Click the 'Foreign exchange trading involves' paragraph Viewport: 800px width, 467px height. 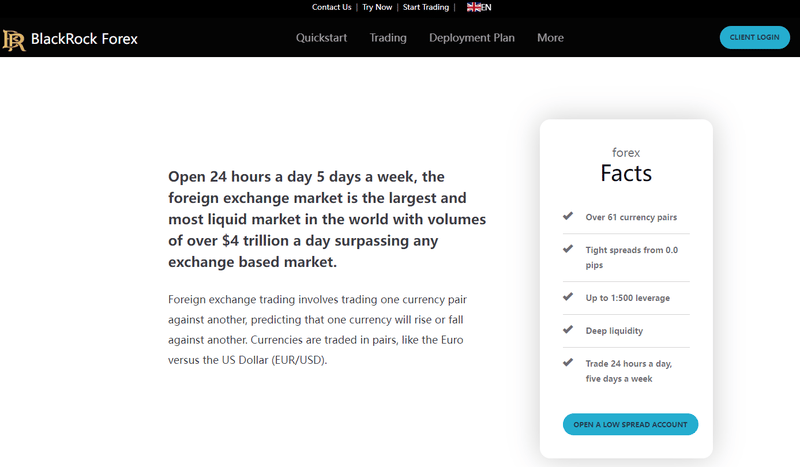pyautogui.click(x=317, y=330)
